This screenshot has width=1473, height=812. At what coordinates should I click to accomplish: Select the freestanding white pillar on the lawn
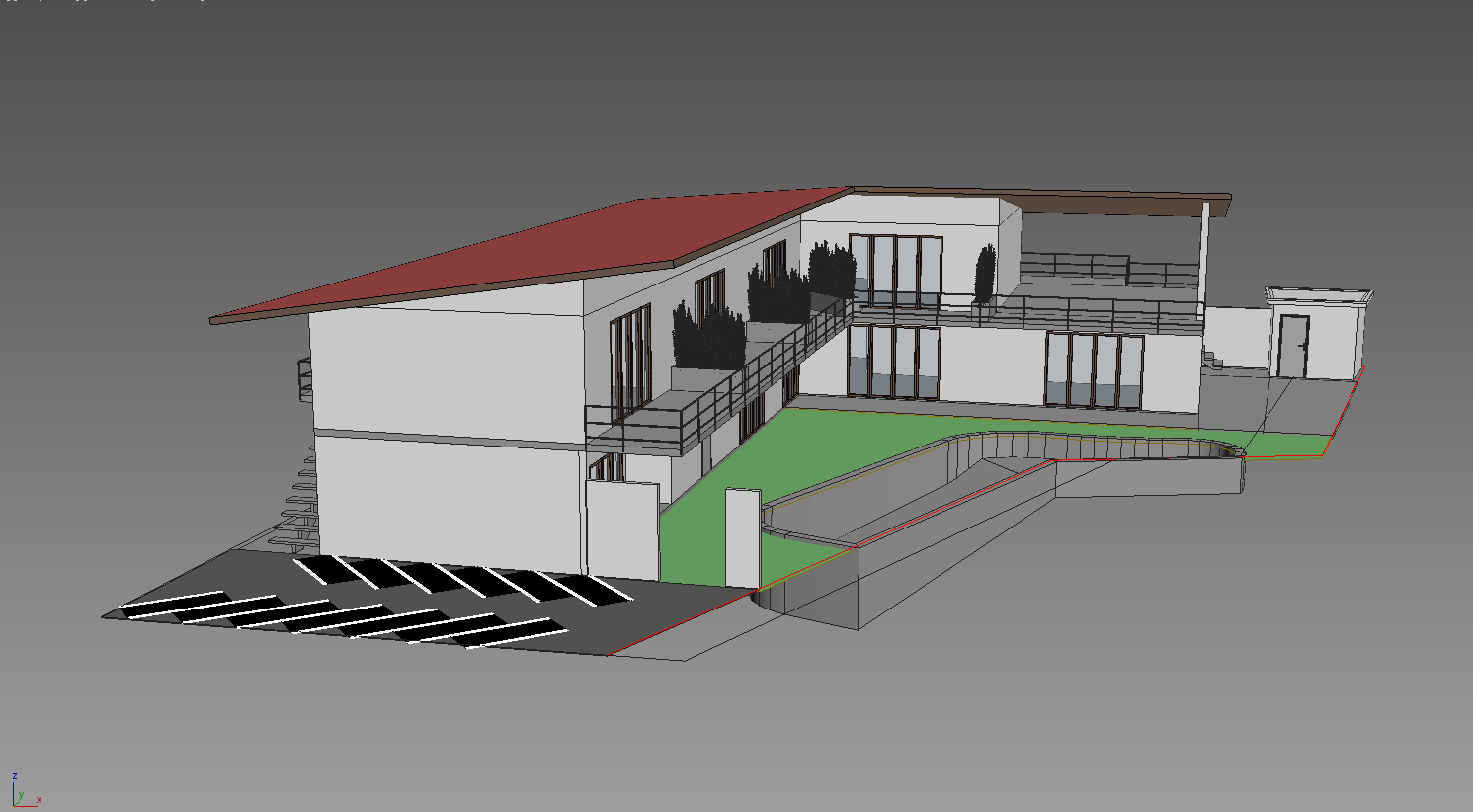(742, 537)
